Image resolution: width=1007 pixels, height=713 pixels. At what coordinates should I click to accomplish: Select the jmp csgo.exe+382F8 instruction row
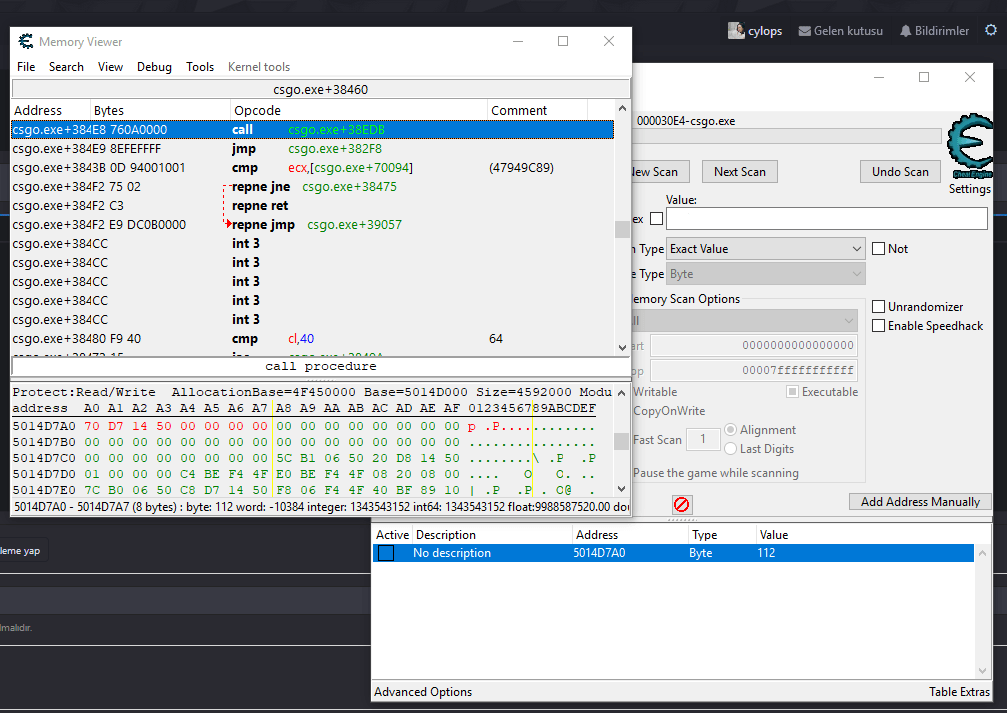(x=313, y=149)
